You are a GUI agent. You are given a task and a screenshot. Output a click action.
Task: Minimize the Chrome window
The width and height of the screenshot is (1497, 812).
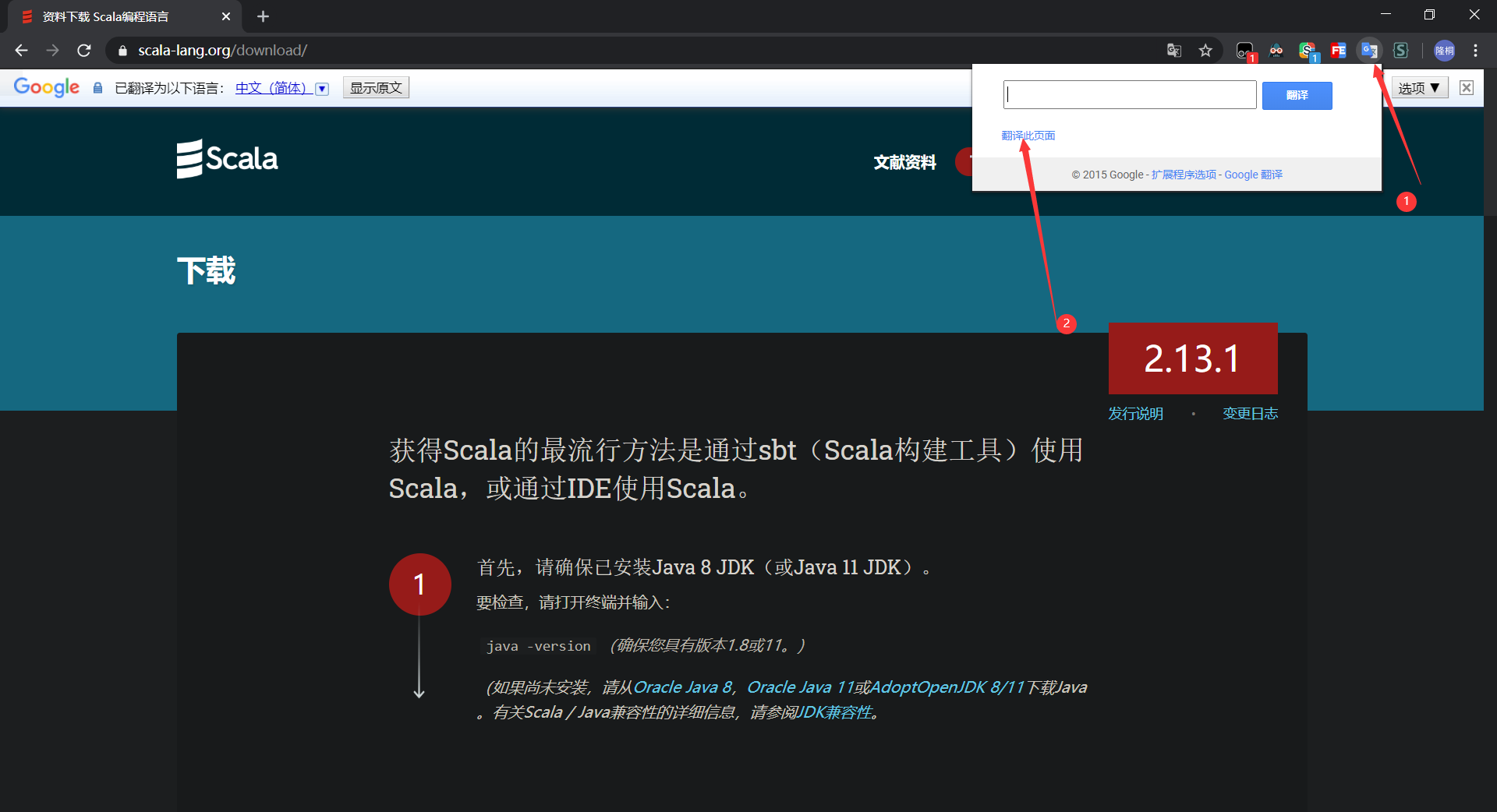pyautogui.click(x=1386, y=14)
